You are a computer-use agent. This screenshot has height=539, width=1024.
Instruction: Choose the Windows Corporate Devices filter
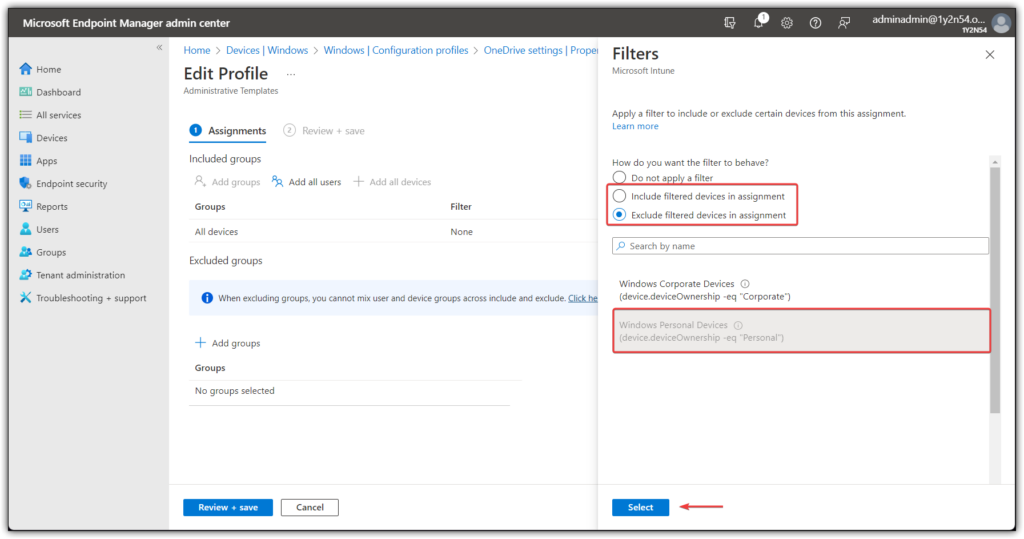pos(800,290)
